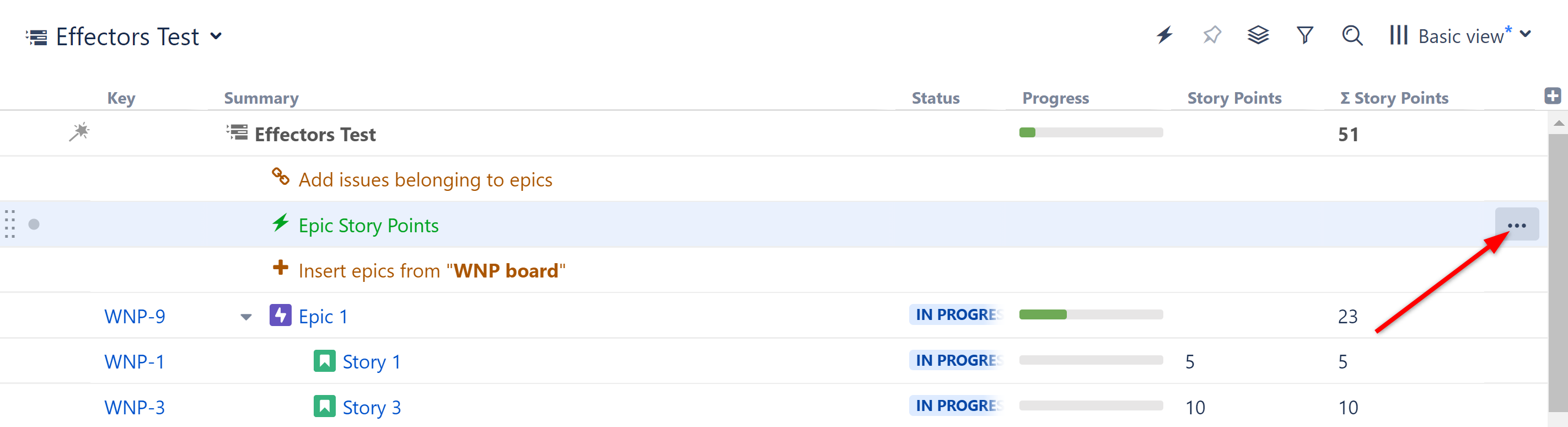This screenshot has width=1568, height=427.
Task: Click the magic wand automation icon
Action: tap(79, 132)
